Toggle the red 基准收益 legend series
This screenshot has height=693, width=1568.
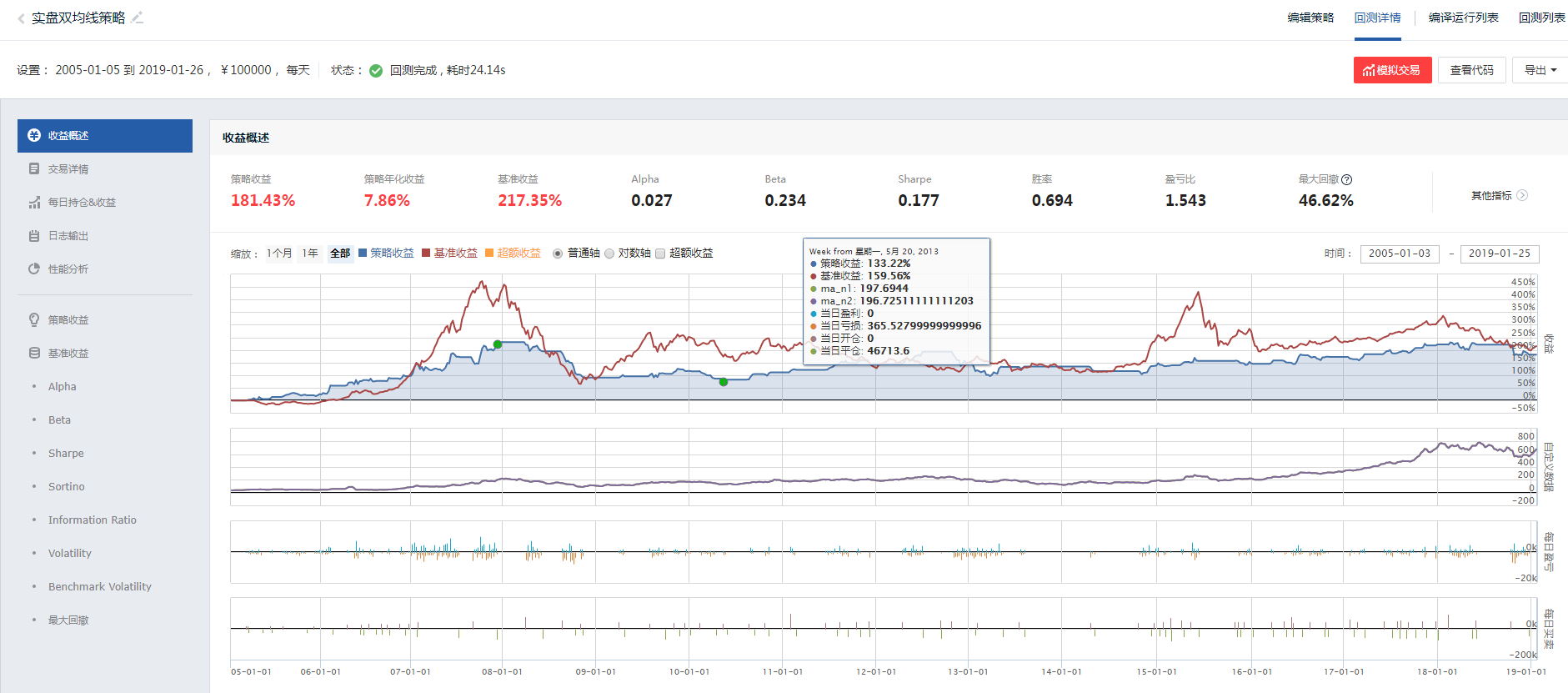click(x=449, y=253)
